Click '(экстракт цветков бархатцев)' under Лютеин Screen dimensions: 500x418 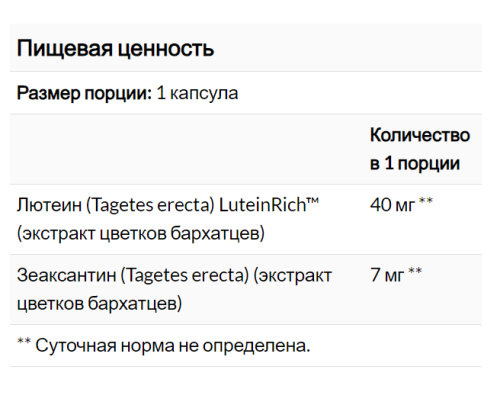click(x=141, y=233)
